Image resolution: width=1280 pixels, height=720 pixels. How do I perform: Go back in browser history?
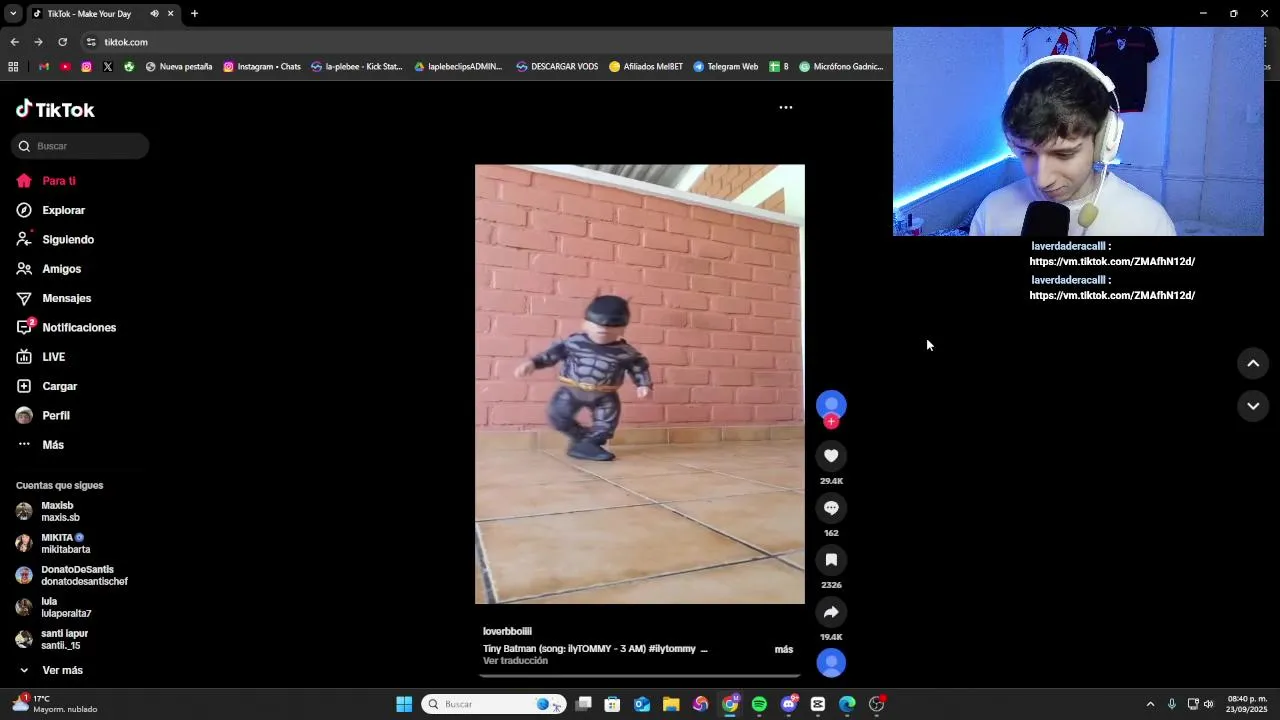[x=14, y=42]
